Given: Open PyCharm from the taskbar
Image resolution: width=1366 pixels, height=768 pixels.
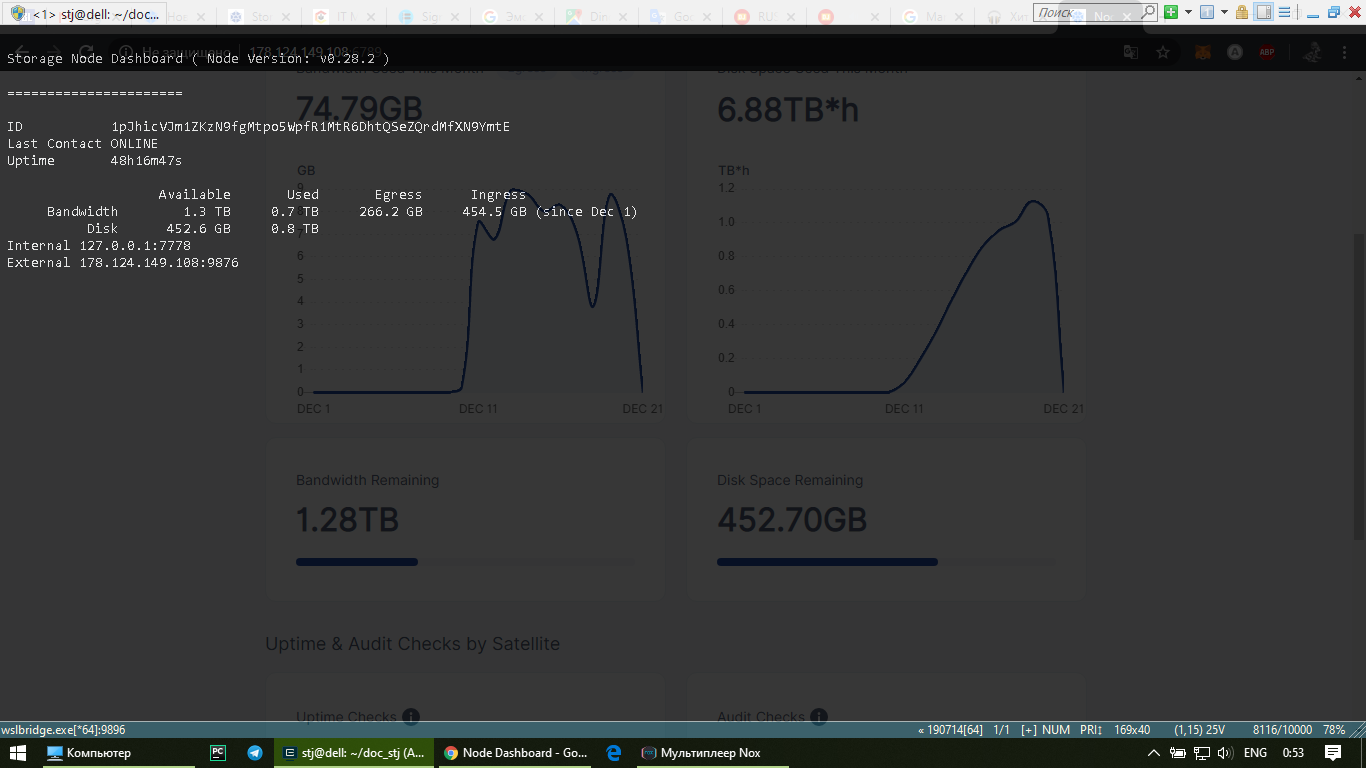Looking at the screenshot, I should pyautogui.click(x=217, y=753).
